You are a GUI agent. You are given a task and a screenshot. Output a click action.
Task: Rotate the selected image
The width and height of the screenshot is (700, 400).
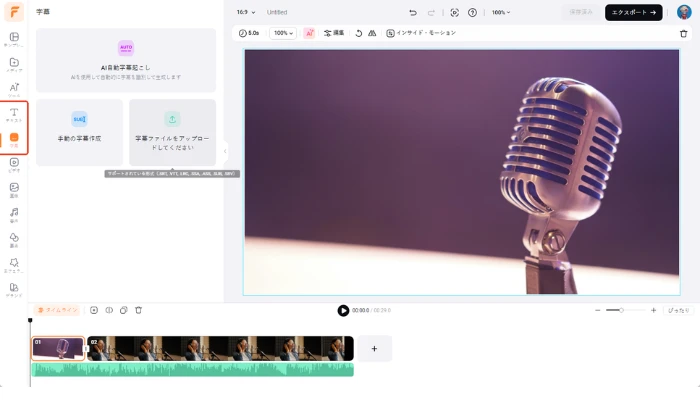point(358,33)
